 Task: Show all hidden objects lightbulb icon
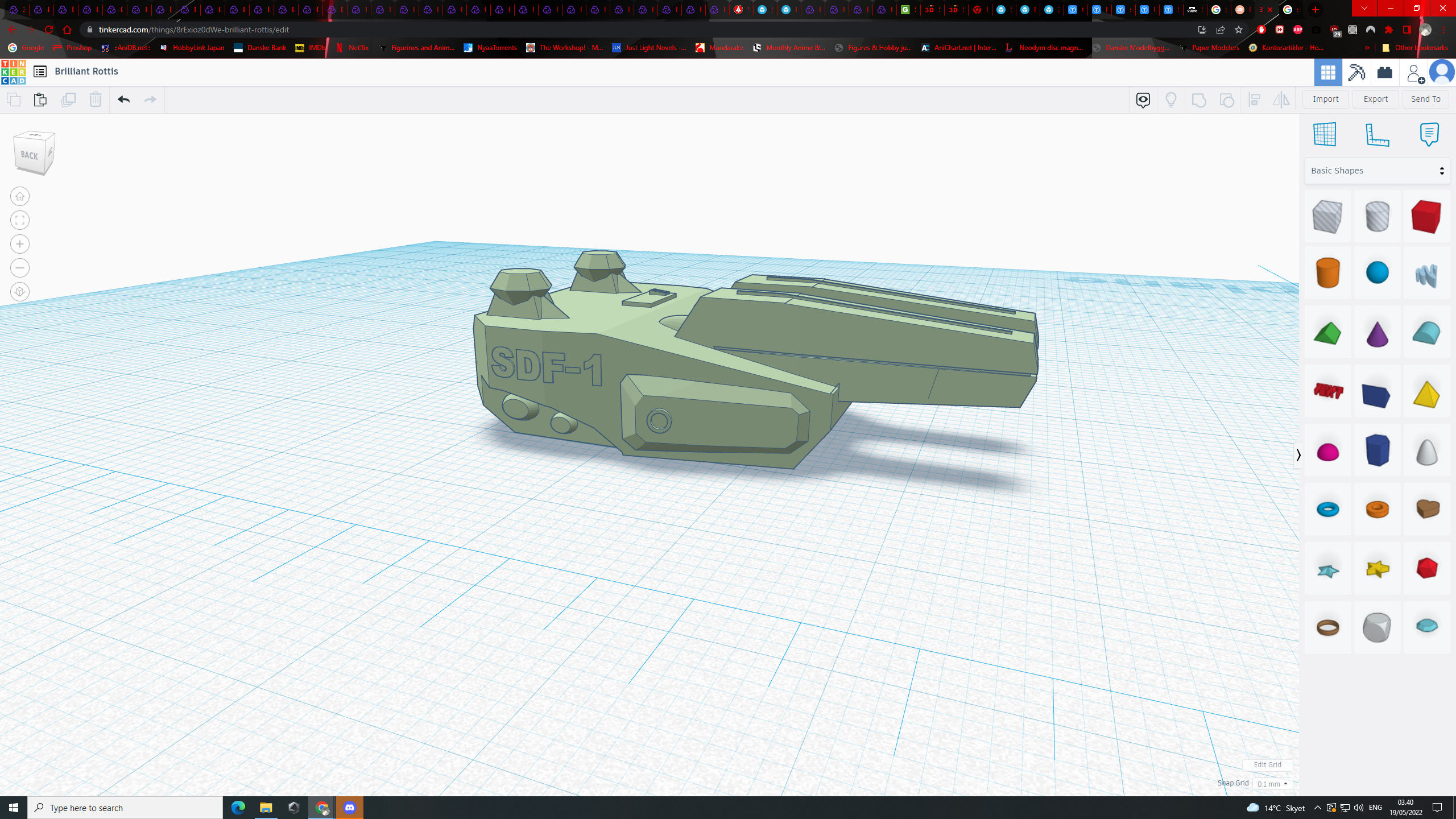[x=1171, y=100]
